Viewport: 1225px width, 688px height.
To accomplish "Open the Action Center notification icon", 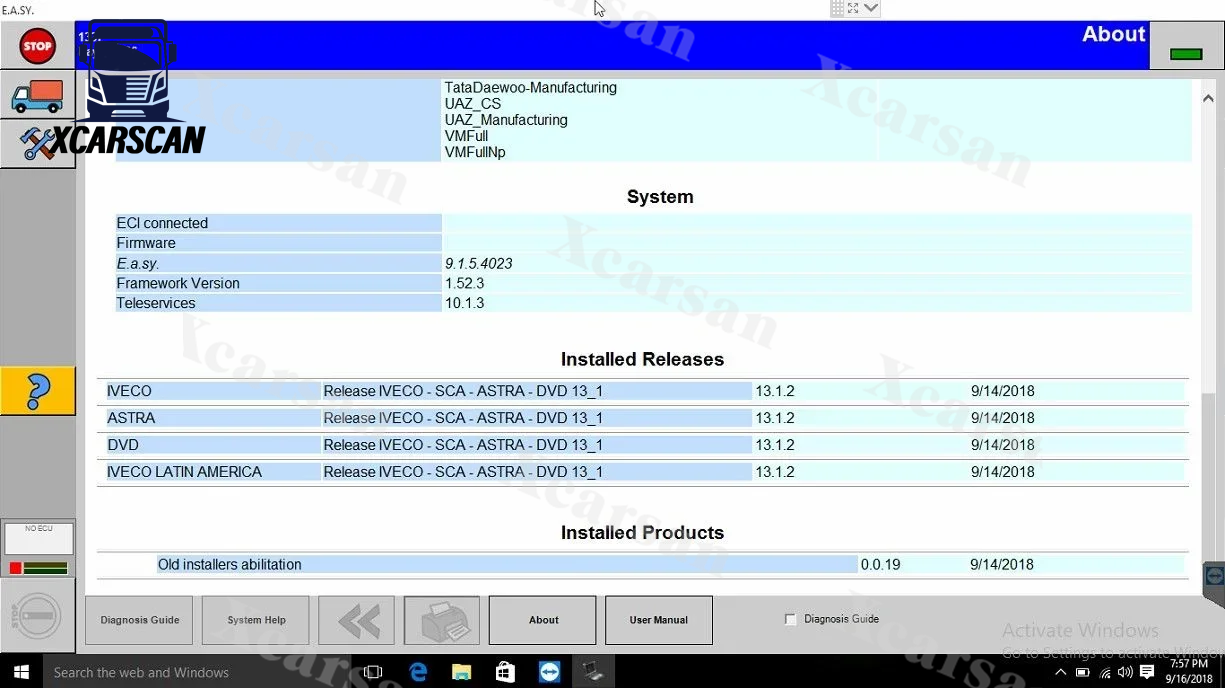I will (x=1147, y=673).
